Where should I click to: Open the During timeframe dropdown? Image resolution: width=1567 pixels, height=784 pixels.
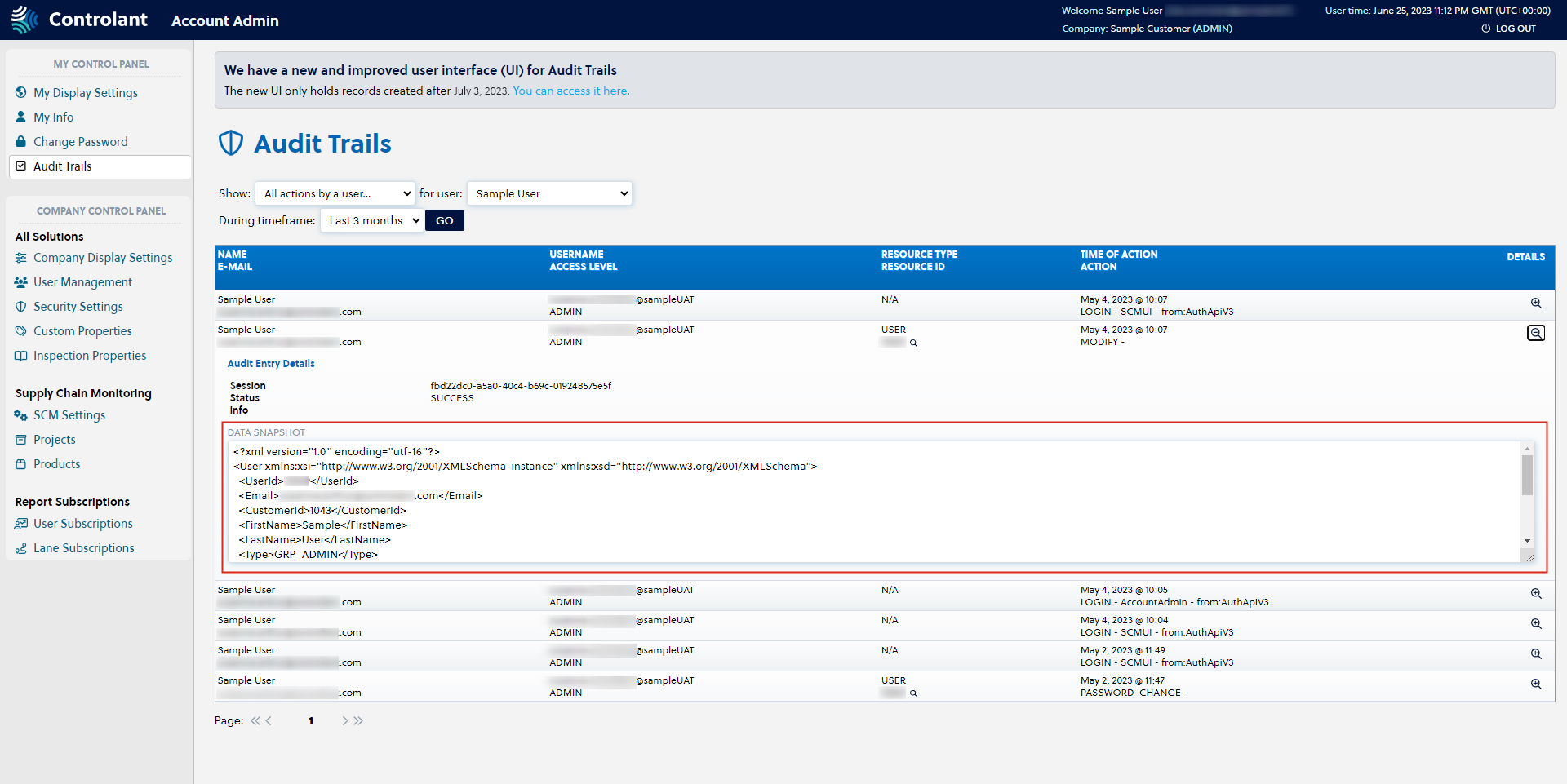pyautogui.click(x=371, y=220)
